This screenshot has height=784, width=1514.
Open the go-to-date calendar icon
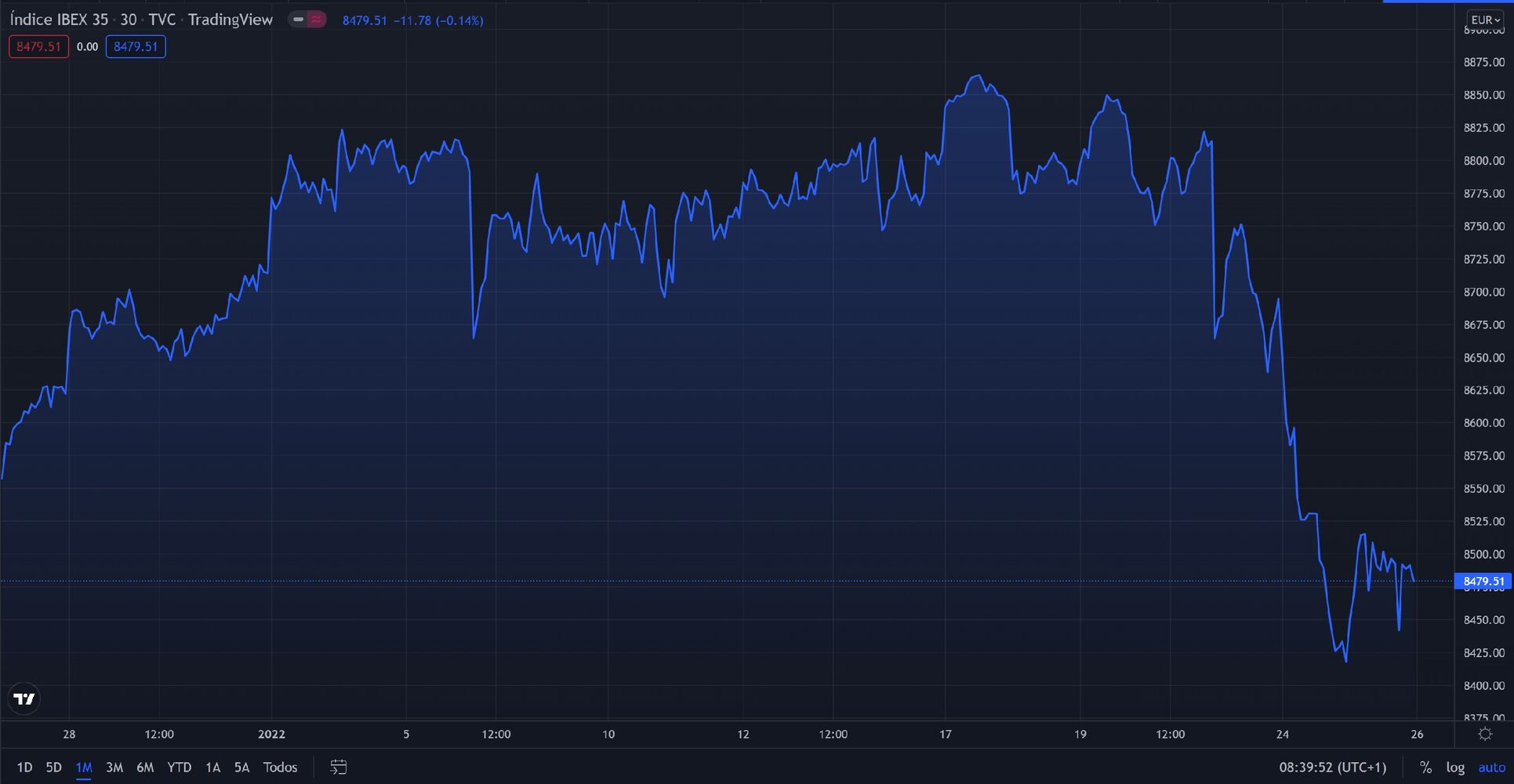pyautogui.click(x=339, y=768)
